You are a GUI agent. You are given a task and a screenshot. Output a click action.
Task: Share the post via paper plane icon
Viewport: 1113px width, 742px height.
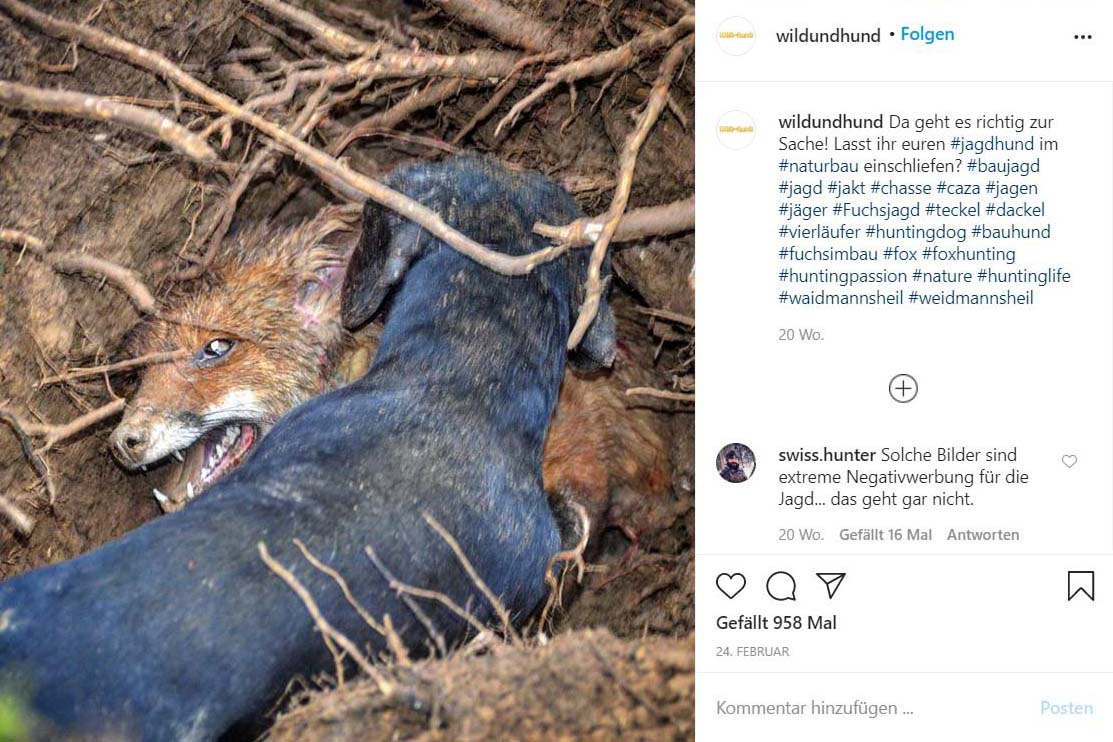[830, 585]
